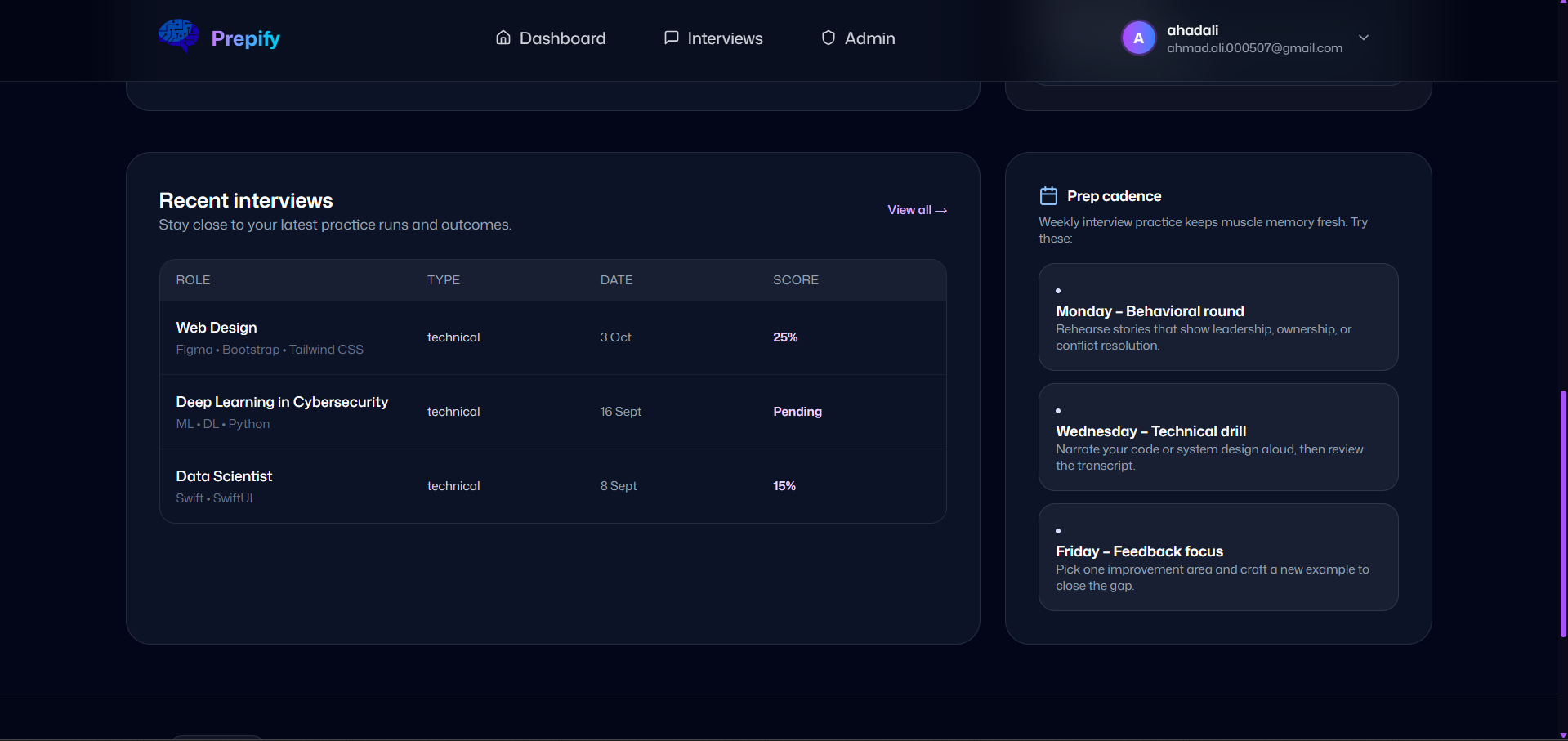1568x741 pixels.
Task: Click the ahadali username text
Action: [1192, 30]
